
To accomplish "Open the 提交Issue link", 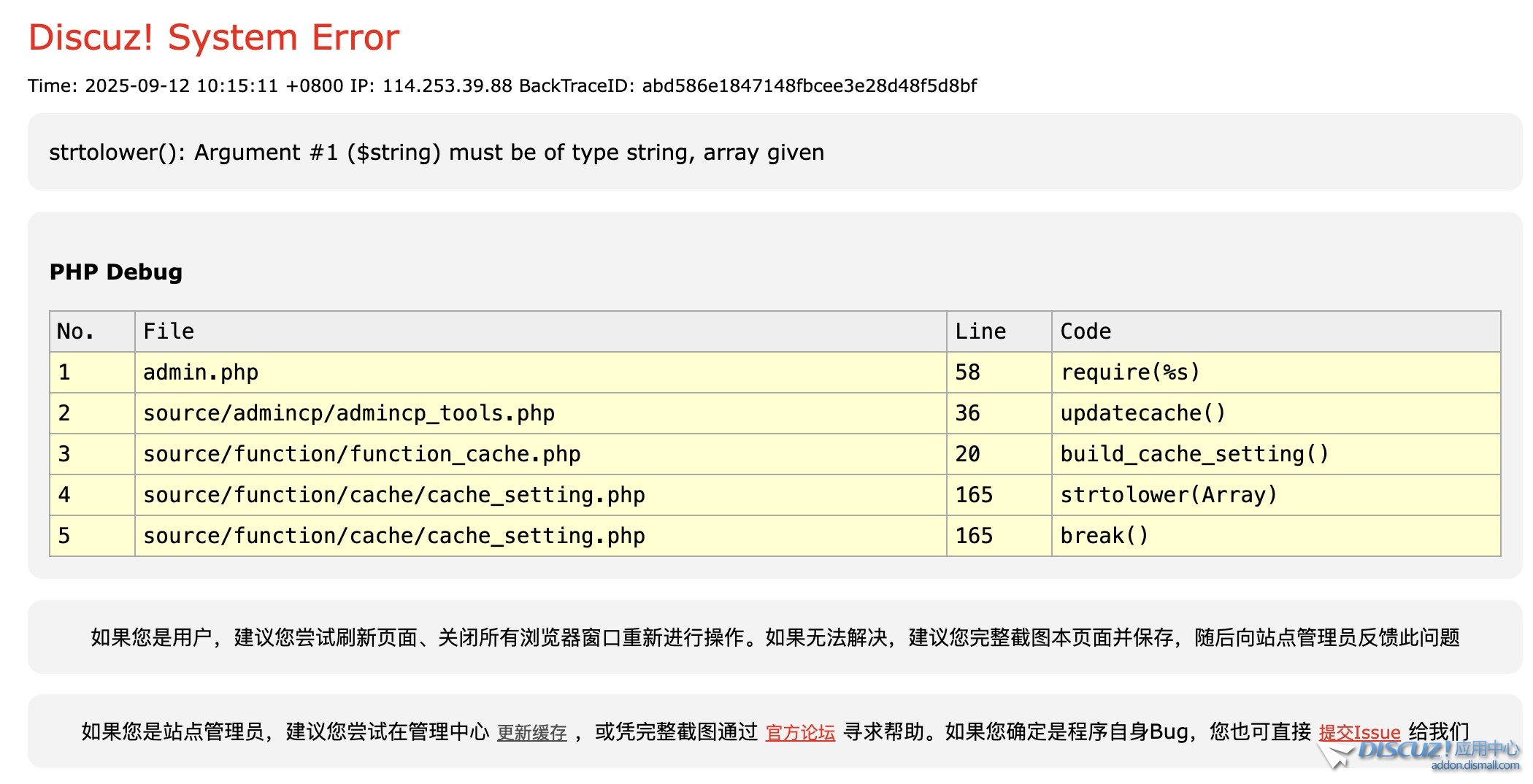I will coord(1359,732).
